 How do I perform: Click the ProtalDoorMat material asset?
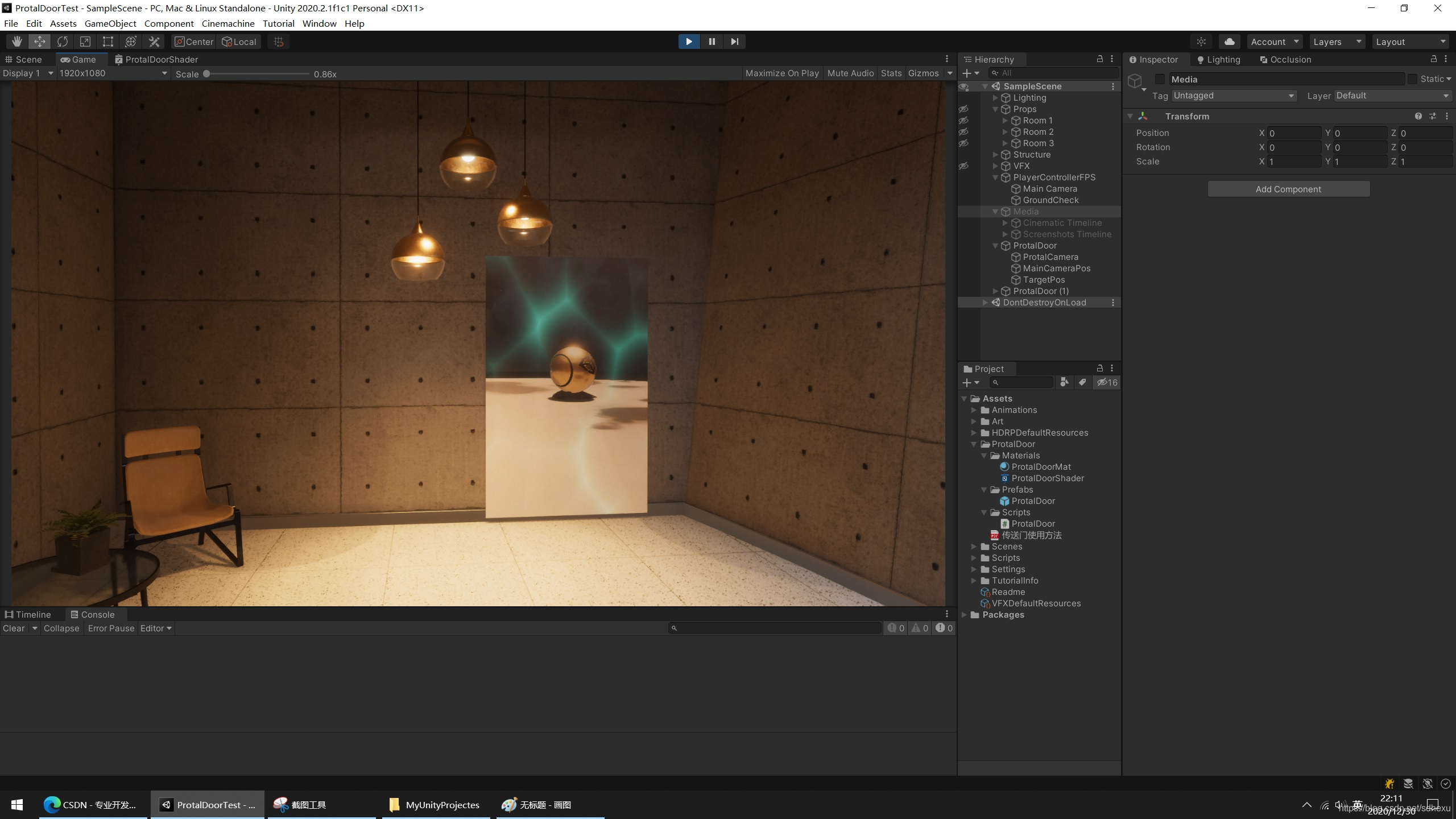[1040, 467]
